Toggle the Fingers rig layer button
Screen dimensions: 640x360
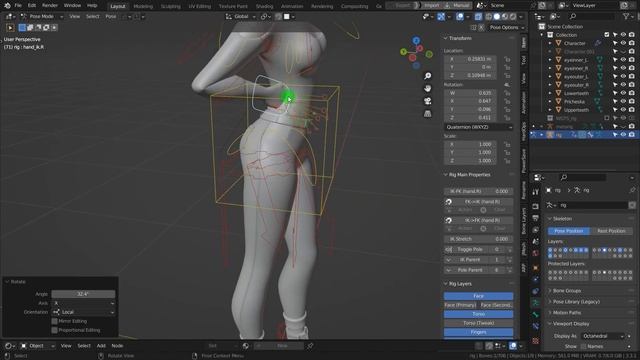point(478,332)
